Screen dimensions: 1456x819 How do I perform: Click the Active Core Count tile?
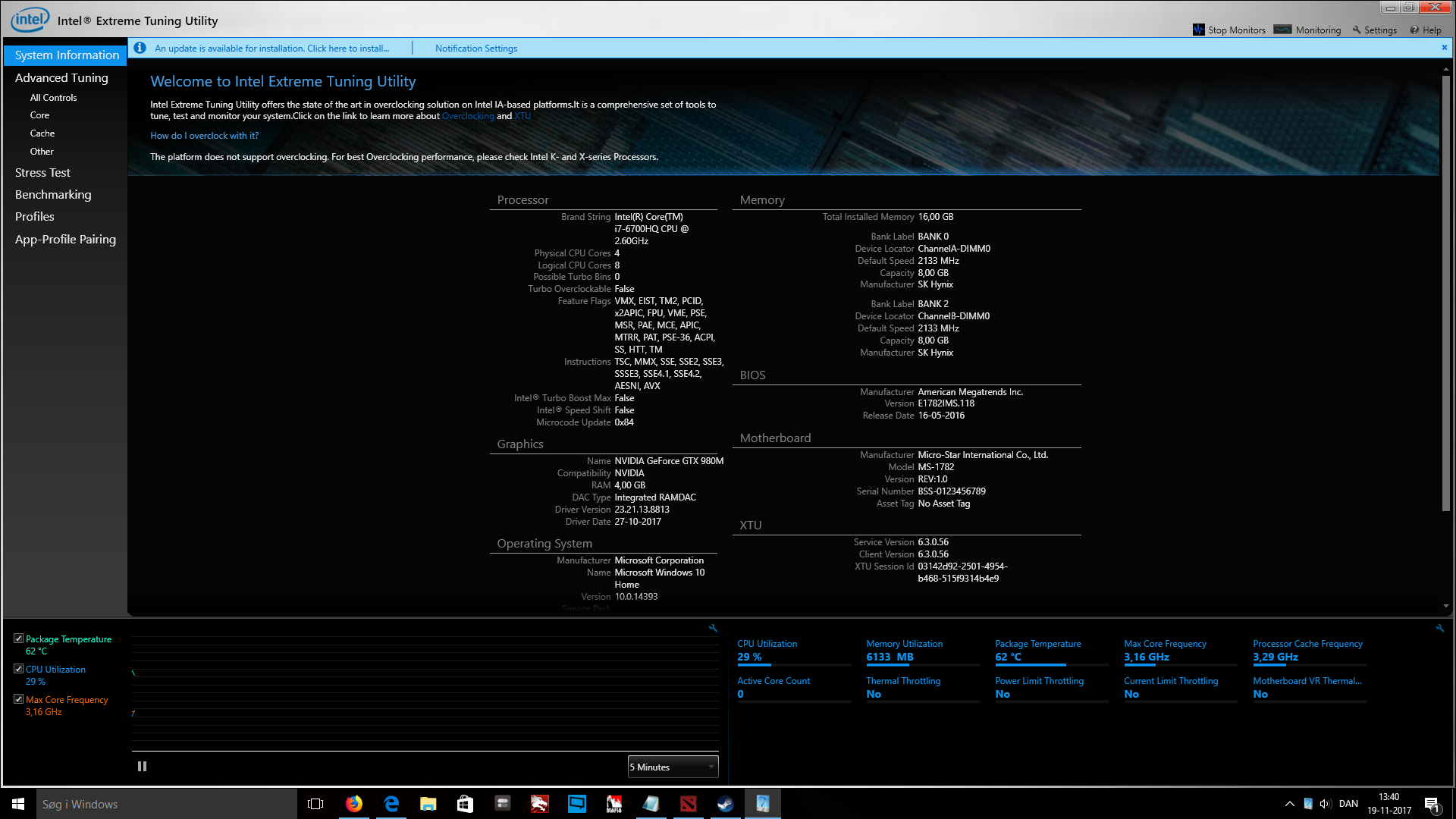(794, 689)
